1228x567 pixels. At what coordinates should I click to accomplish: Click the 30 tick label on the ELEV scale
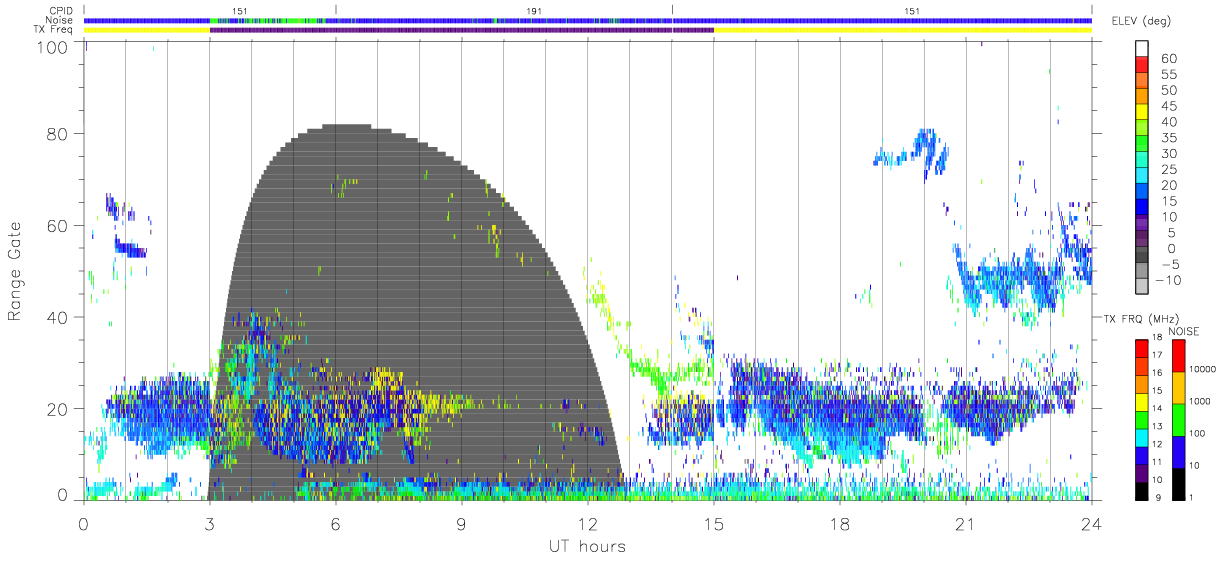click(1168, 153)
